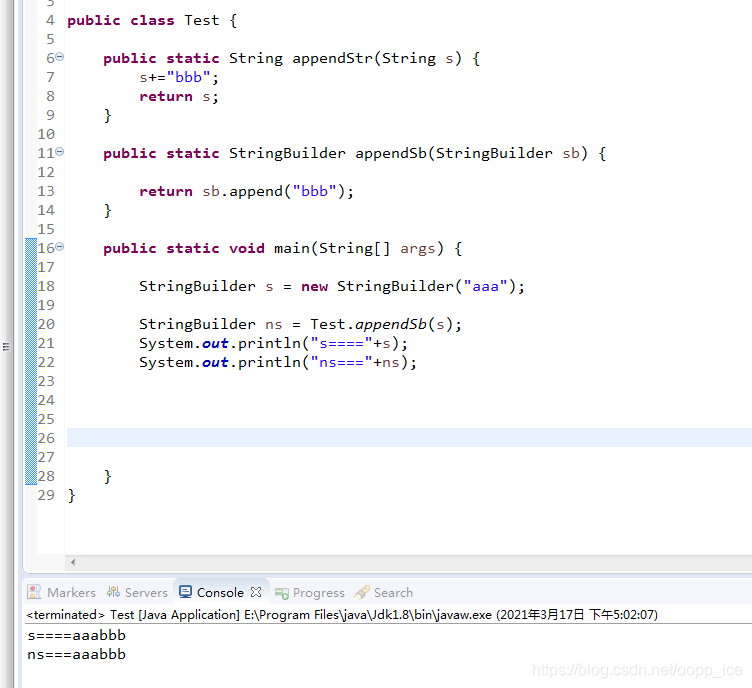Viewport: 752px width, 688px height.
Task: Click the "aaa" string literal
Action: 485,286
